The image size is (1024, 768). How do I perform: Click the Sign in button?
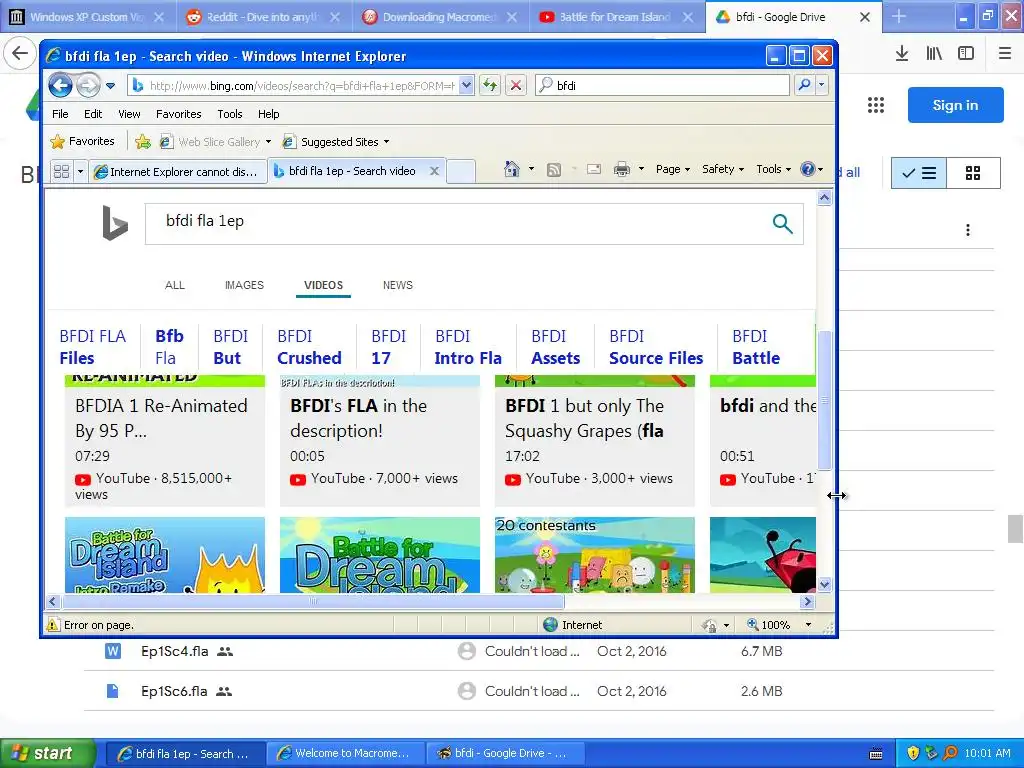(955, 105)
